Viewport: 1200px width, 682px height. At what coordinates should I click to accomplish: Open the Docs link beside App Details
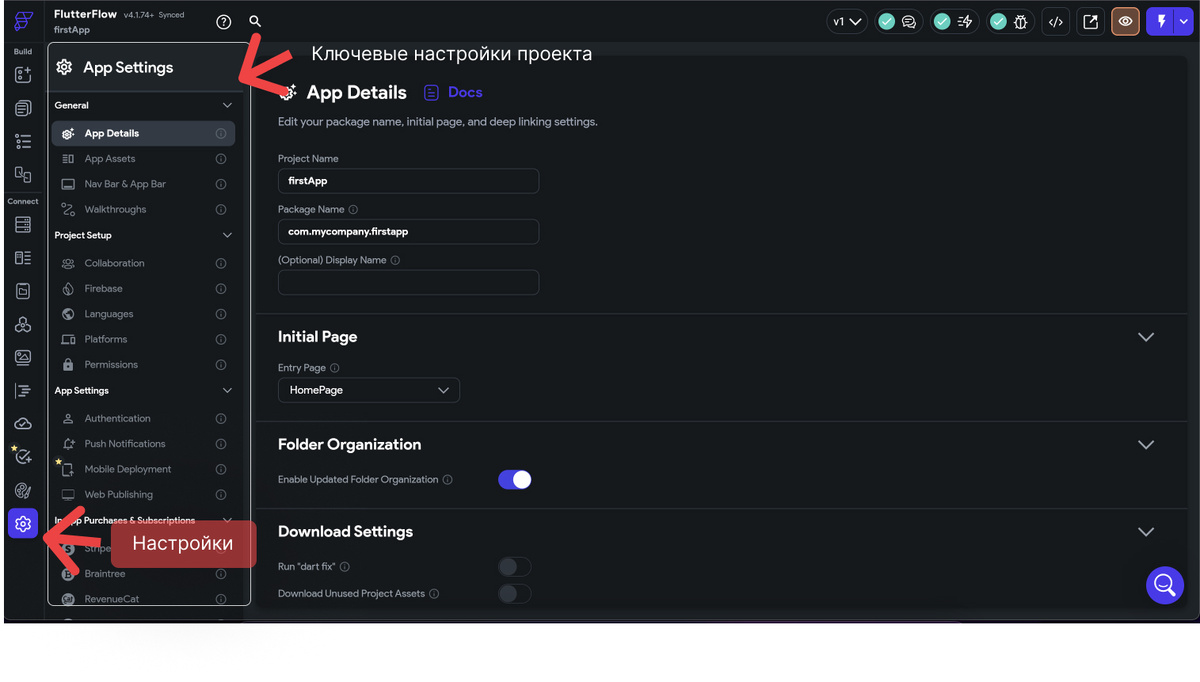[453, 92]
